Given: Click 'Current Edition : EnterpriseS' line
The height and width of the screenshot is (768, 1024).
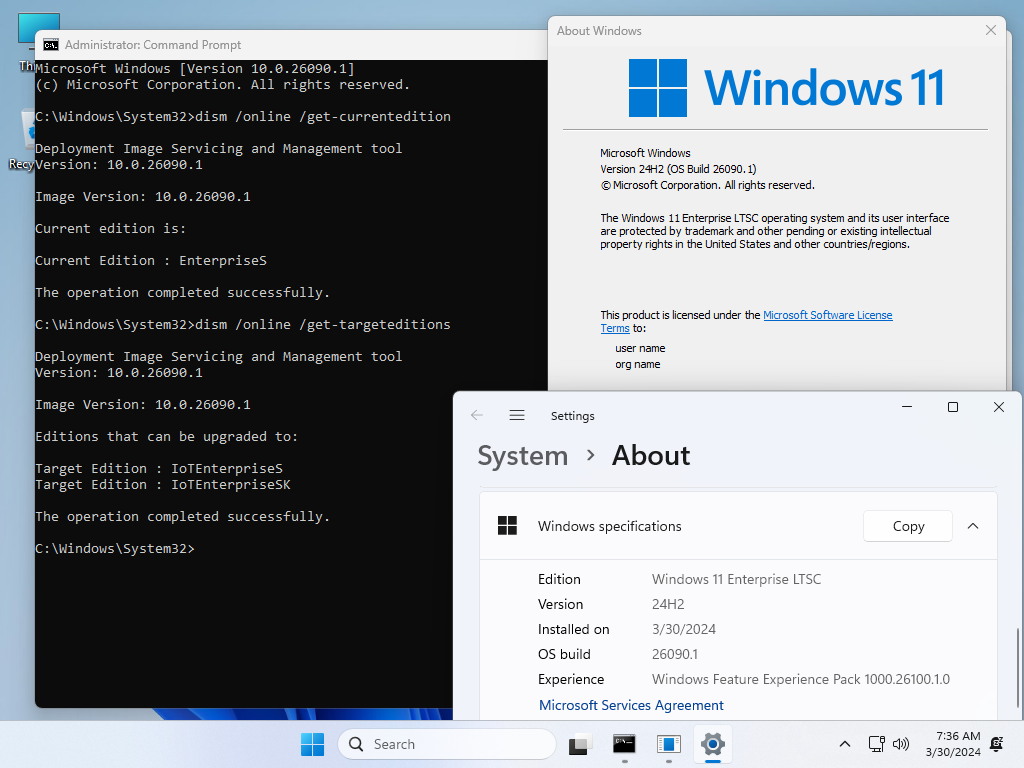Looking at the screenshot, I should [151, 261].
